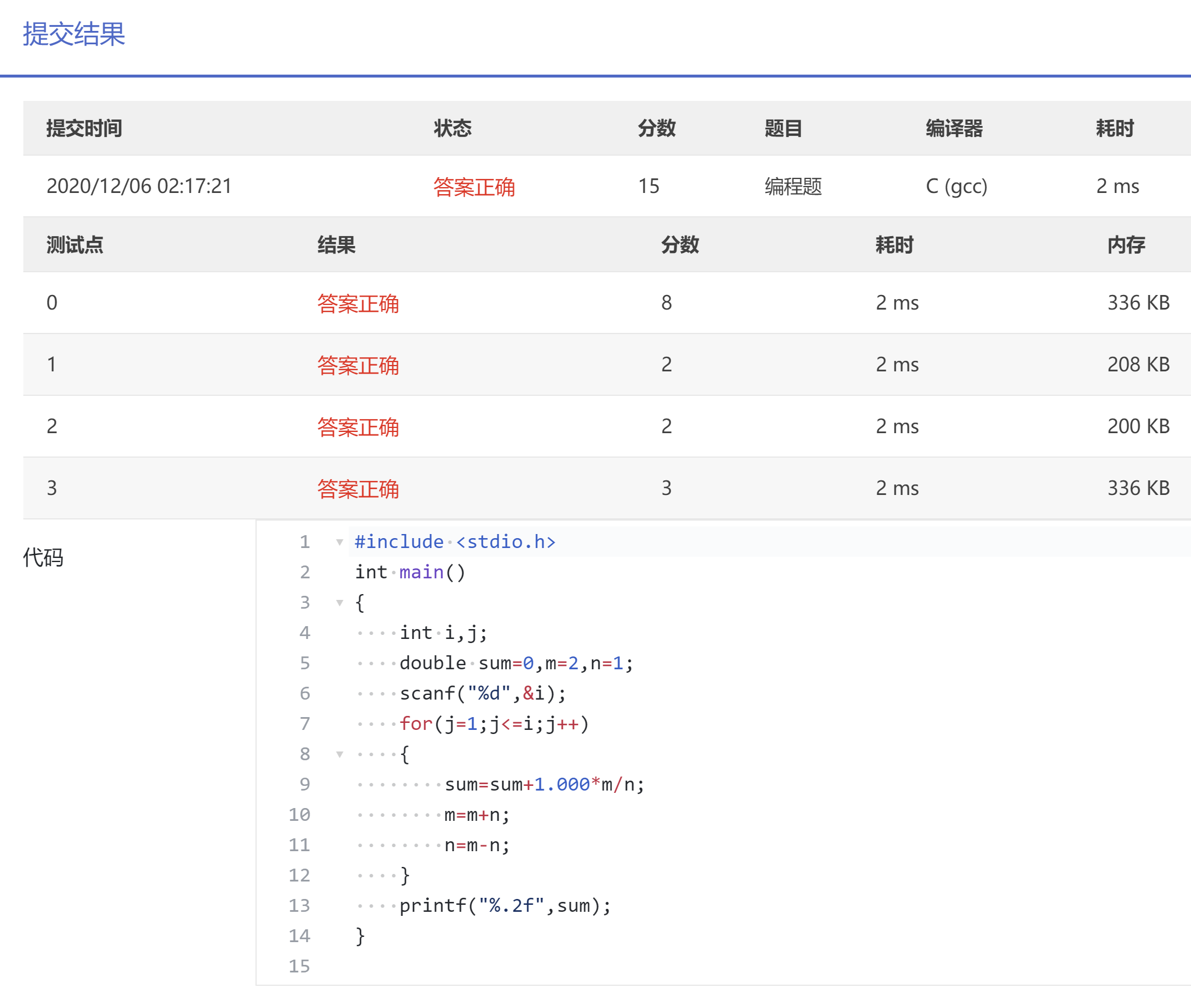Click the 答案正确 status in submission row
1191x1008 pixels.
click(x=474, y=187)
